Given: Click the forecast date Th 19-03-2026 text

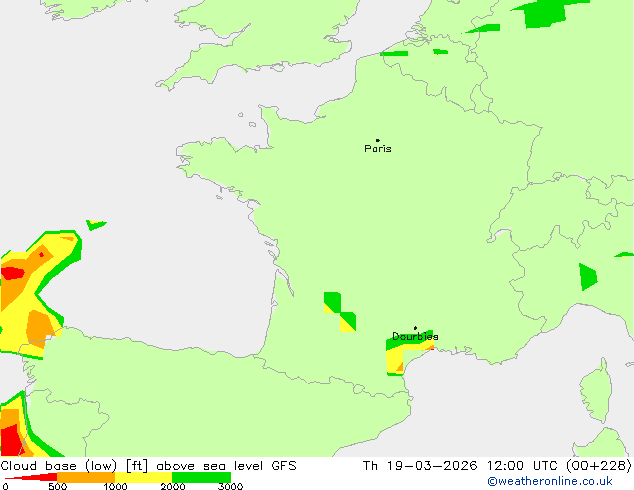Looking at the screenshot, I should (420, 466).
